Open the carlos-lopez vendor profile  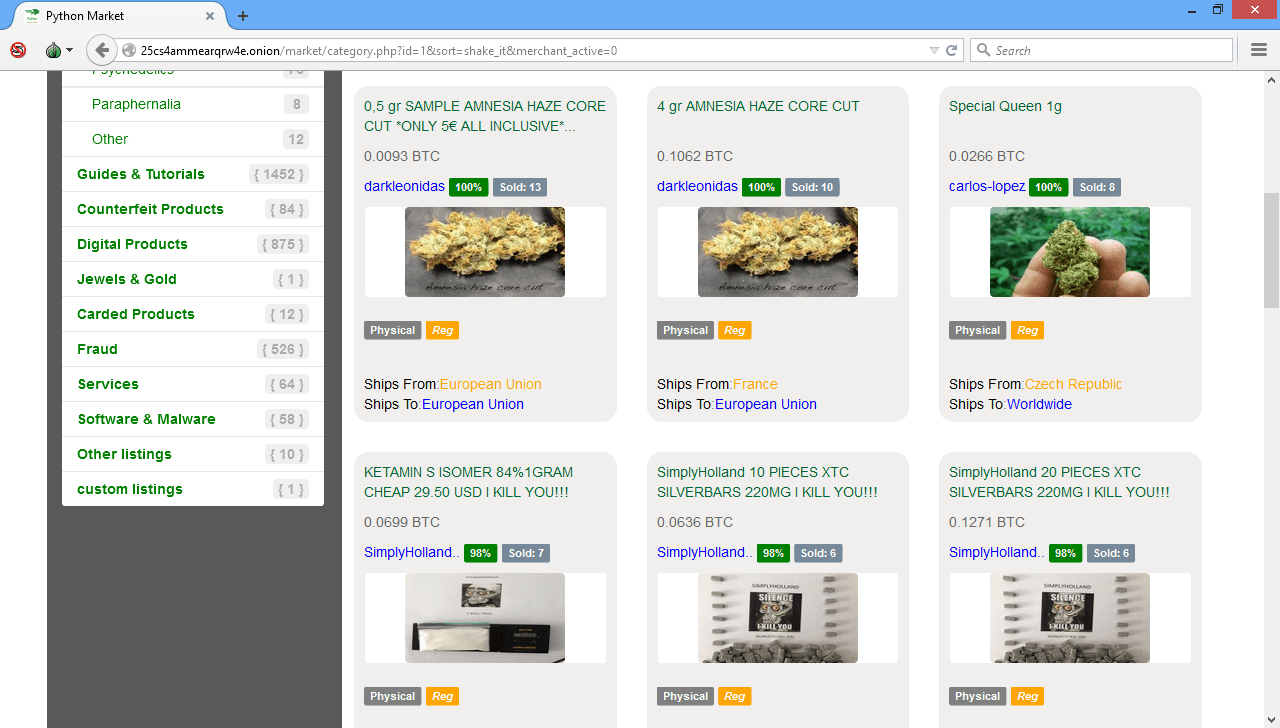click(x=987, y=186)
